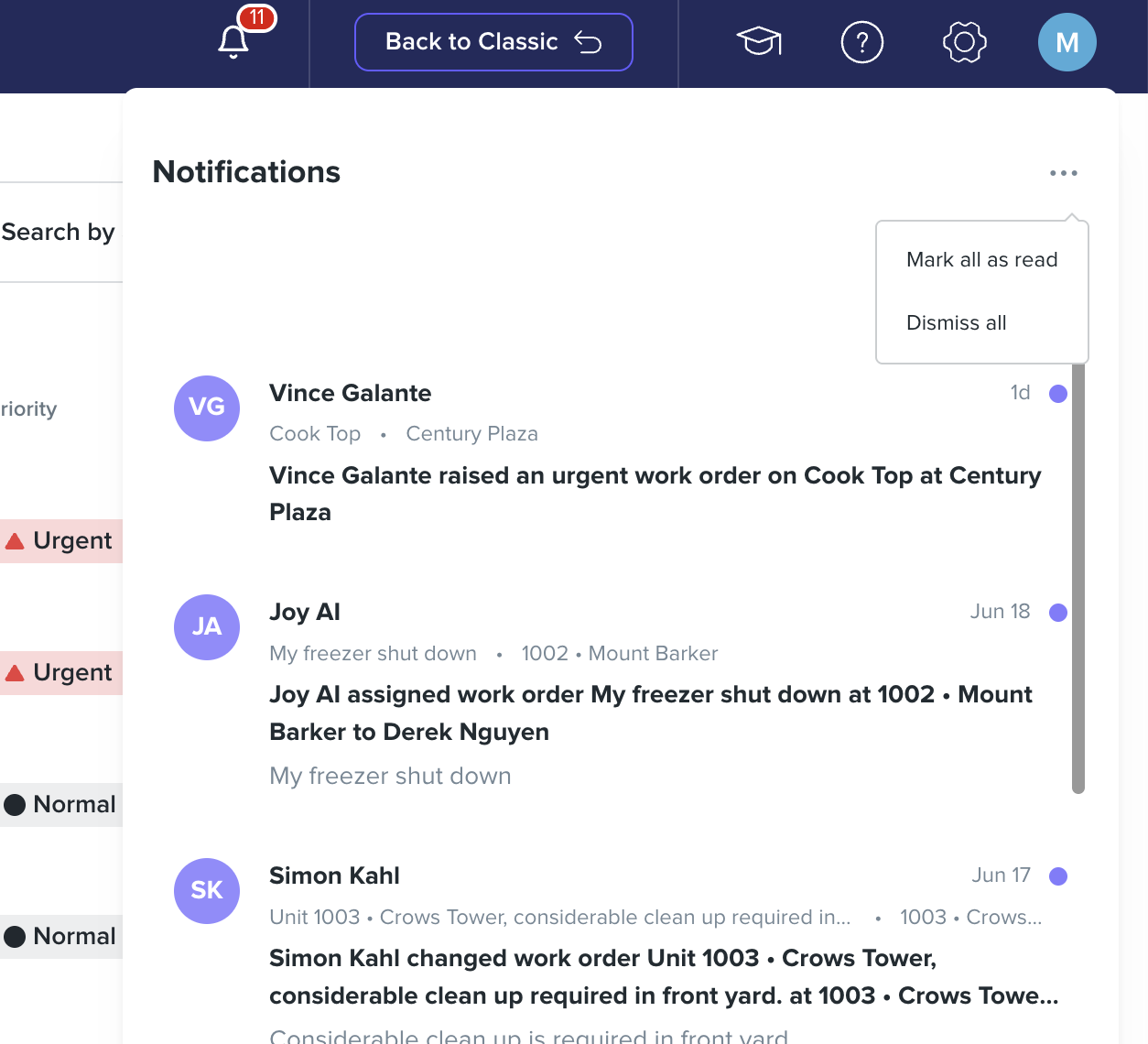Open the notifications bell icon
This screenshot has width=1148, height=1044.
pos(234,42)
